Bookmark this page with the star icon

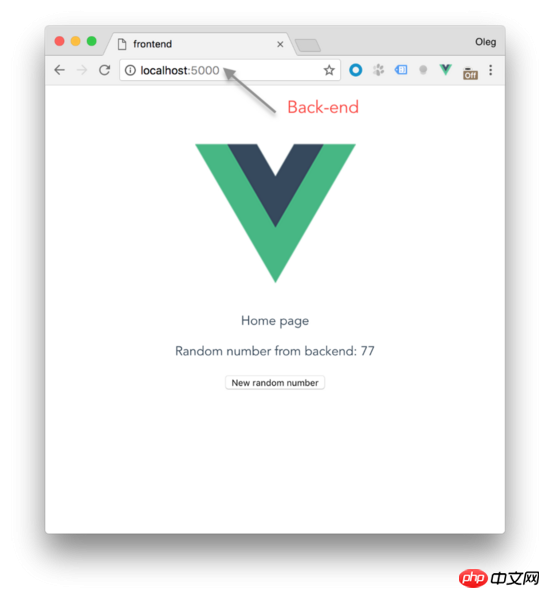point(329,70)
